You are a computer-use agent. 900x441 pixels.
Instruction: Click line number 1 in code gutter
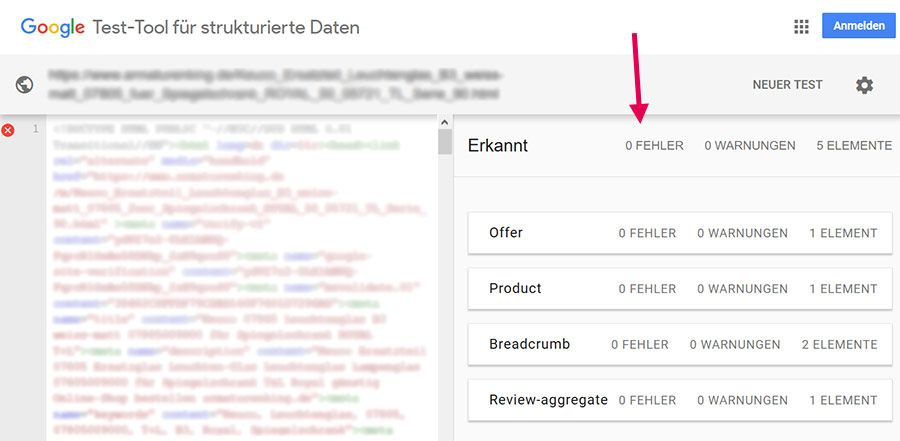coord(36,129)
